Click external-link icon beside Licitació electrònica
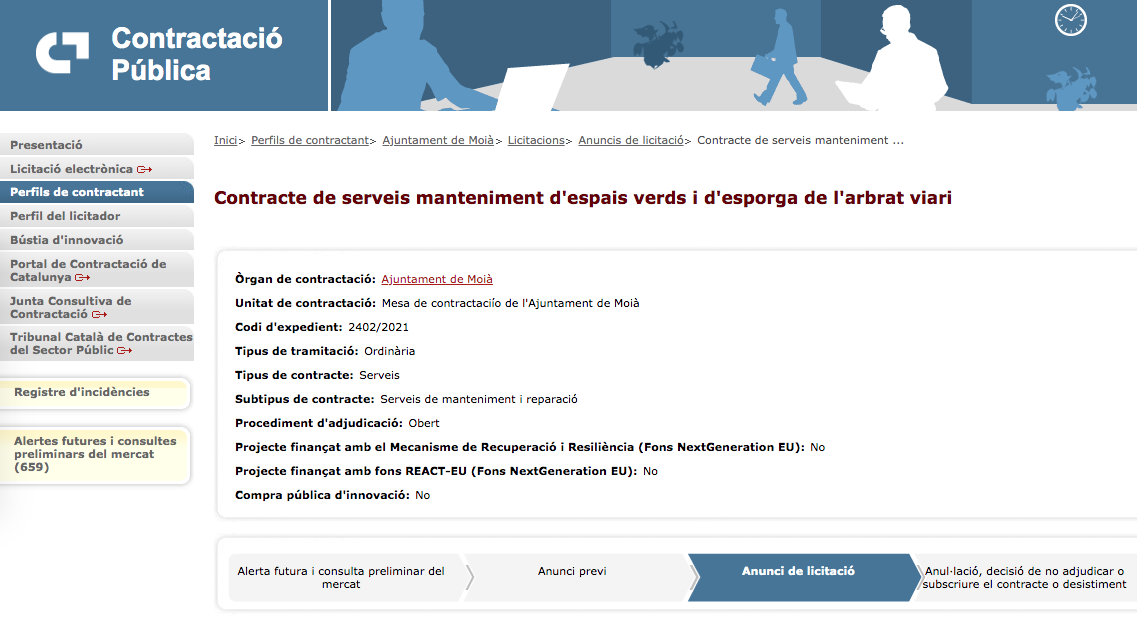Image resolution: width=1137 pixels, height=638 pixels. [145, 170]
